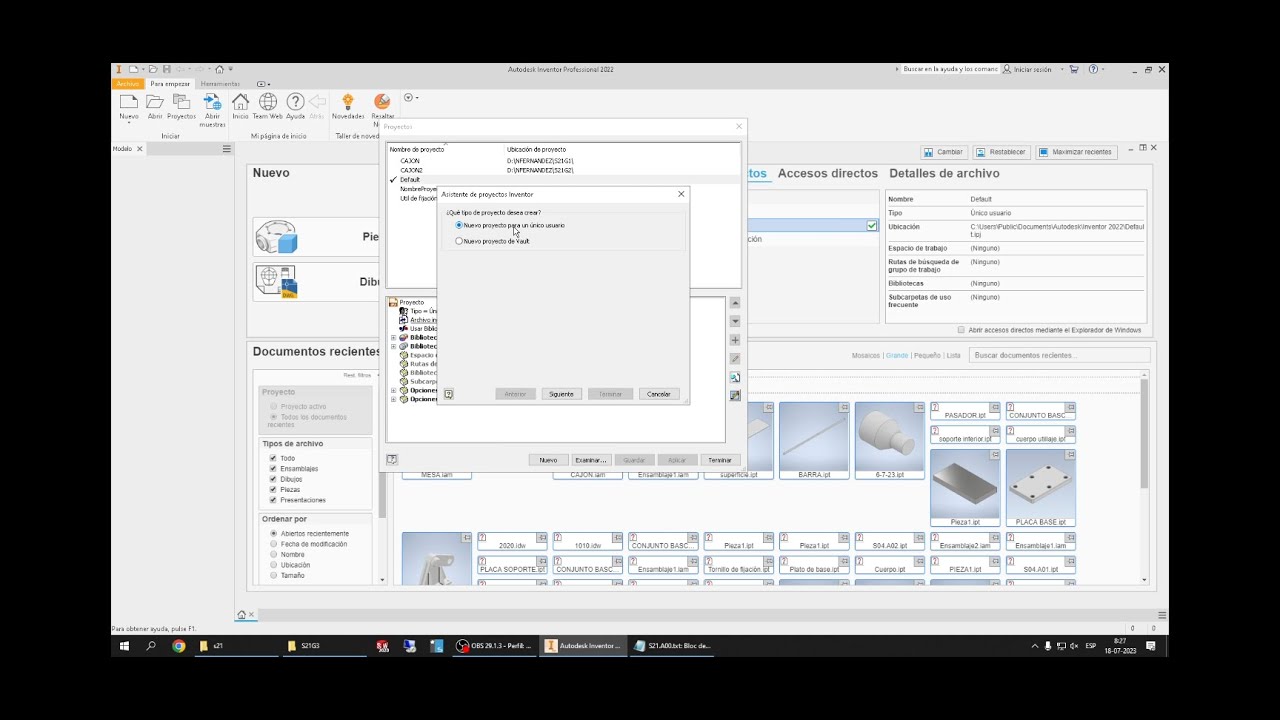Click Abrir muestras ribbon icon
Screen dimensions: 1280x720
[x=212, y=102]
